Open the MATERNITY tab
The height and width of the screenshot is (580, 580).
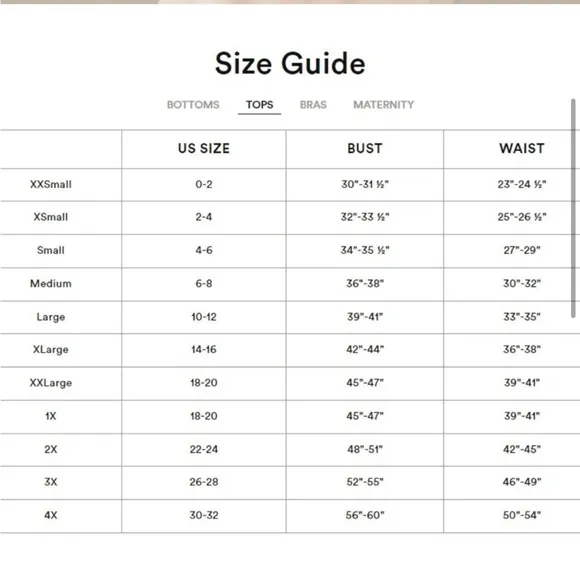point(384,105)
